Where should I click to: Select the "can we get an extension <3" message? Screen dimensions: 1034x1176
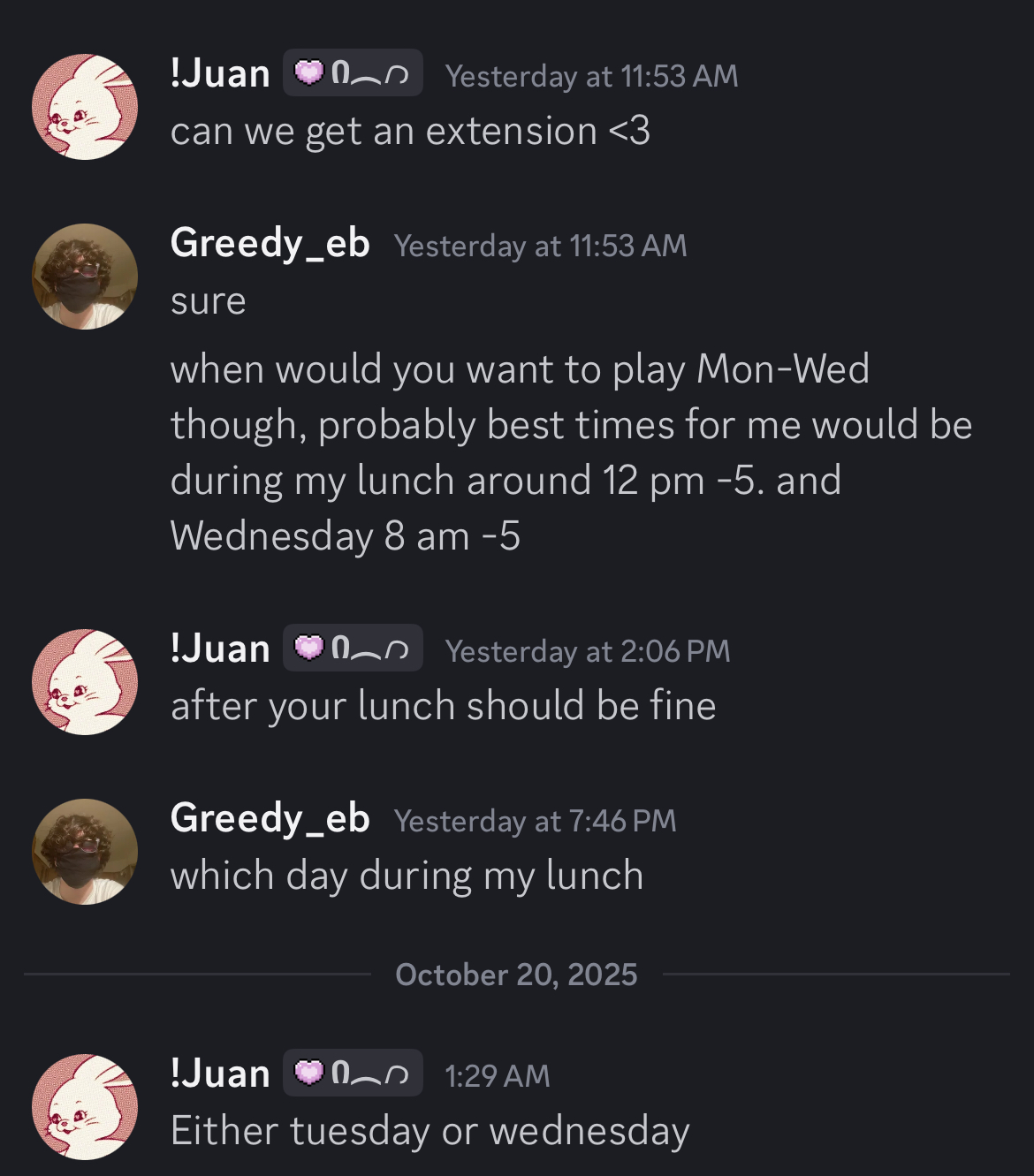[410, 132]
